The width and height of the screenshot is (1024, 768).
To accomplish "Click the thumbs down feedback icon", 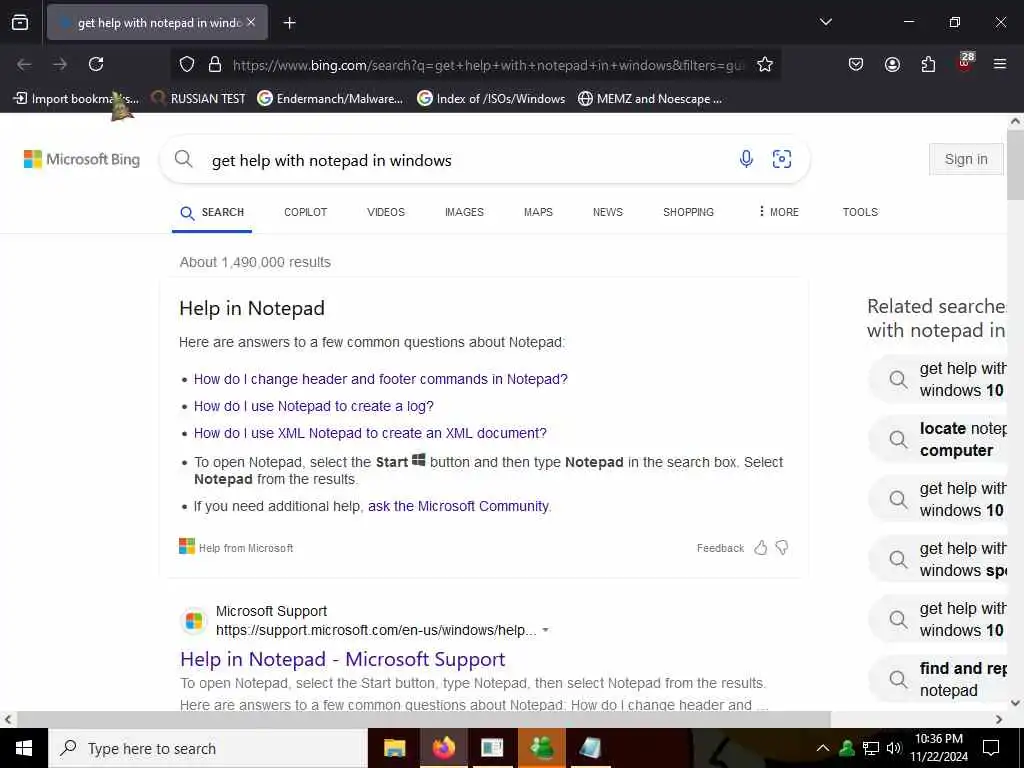I will [x=782, y=547].
